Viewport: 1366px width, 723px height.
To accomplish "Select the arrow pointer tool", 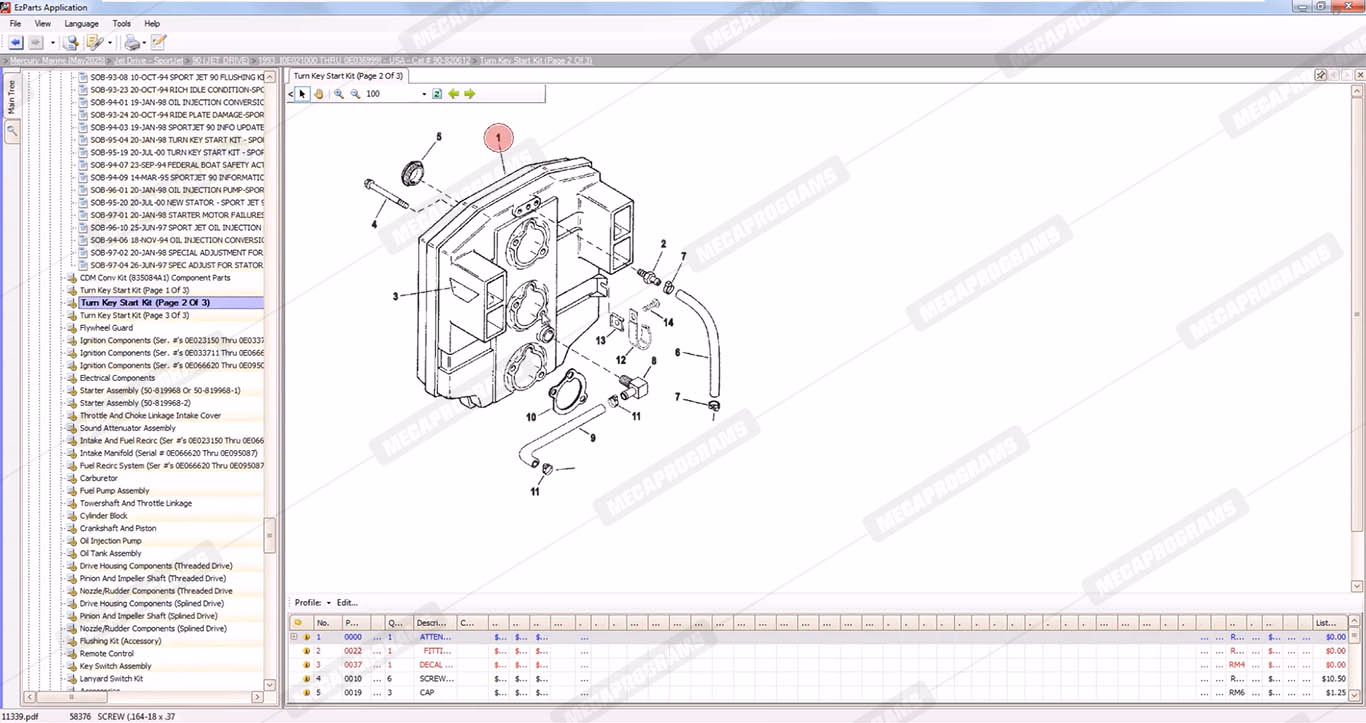I will (x=303, y=94).
